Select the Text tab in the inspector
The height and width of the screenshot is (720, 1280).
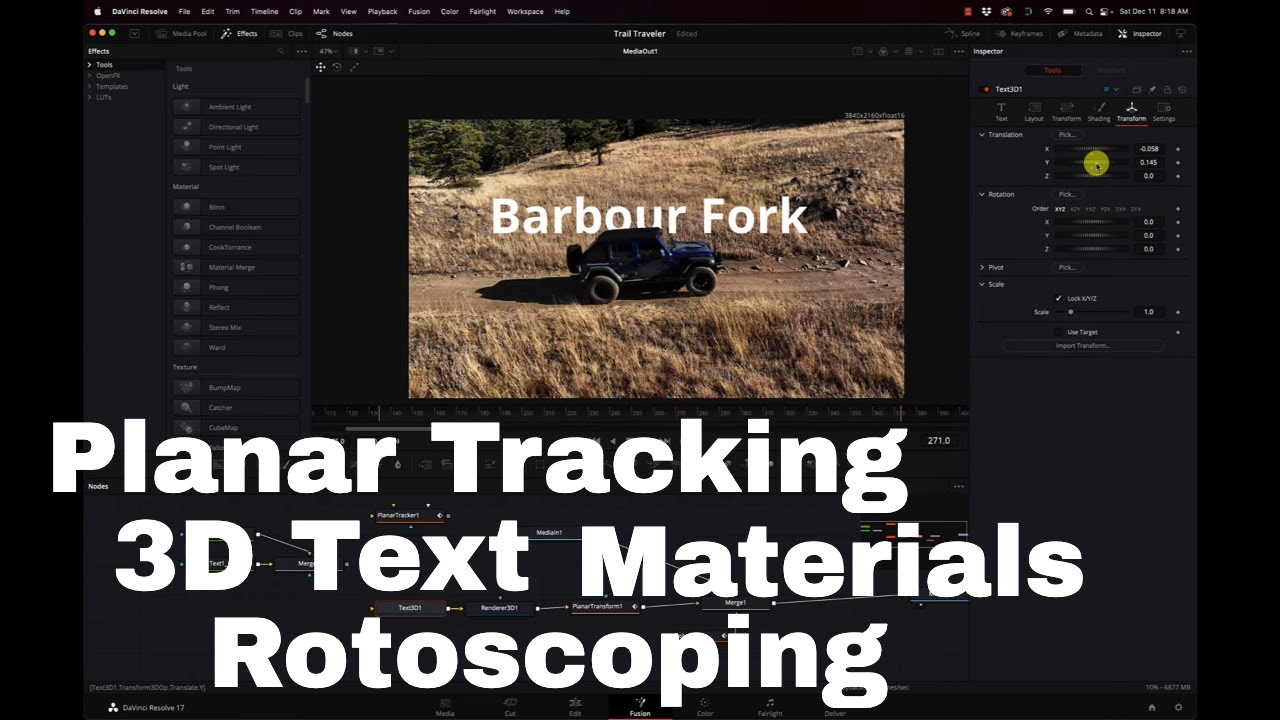(x=999, y=112)
